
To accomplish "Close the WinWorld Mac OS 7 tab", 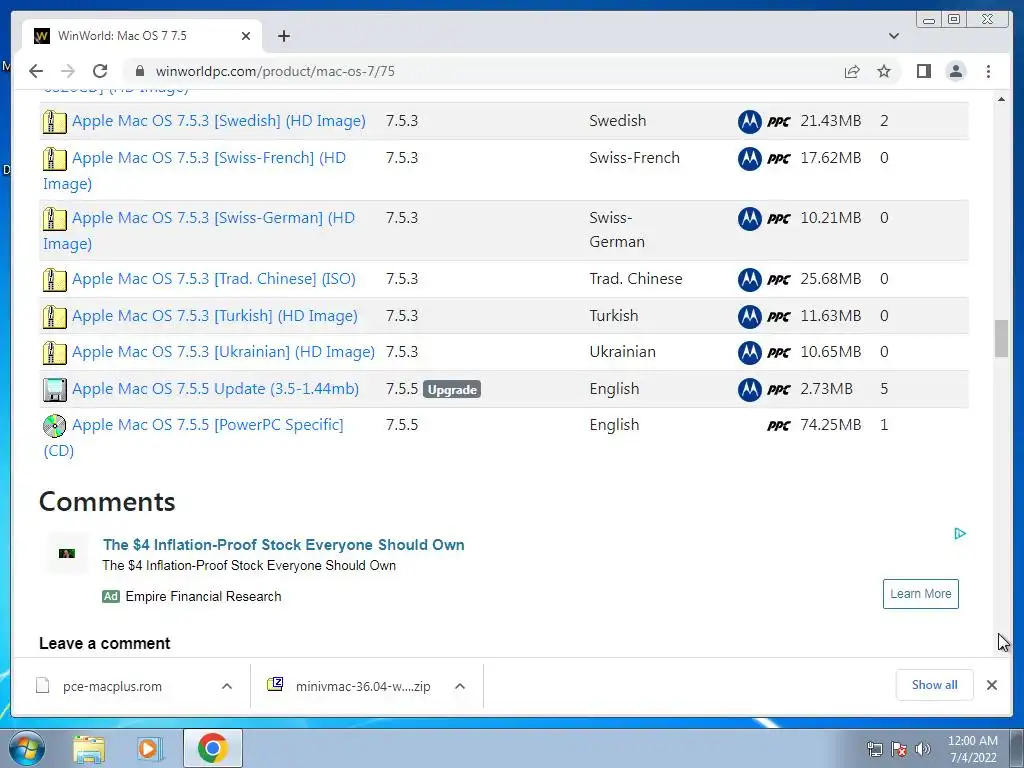I will pos(246,36).
